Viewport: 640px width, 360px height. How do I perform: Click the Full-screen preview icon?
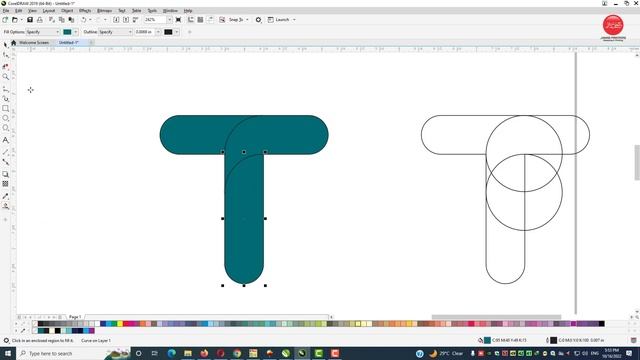point(178,20)
